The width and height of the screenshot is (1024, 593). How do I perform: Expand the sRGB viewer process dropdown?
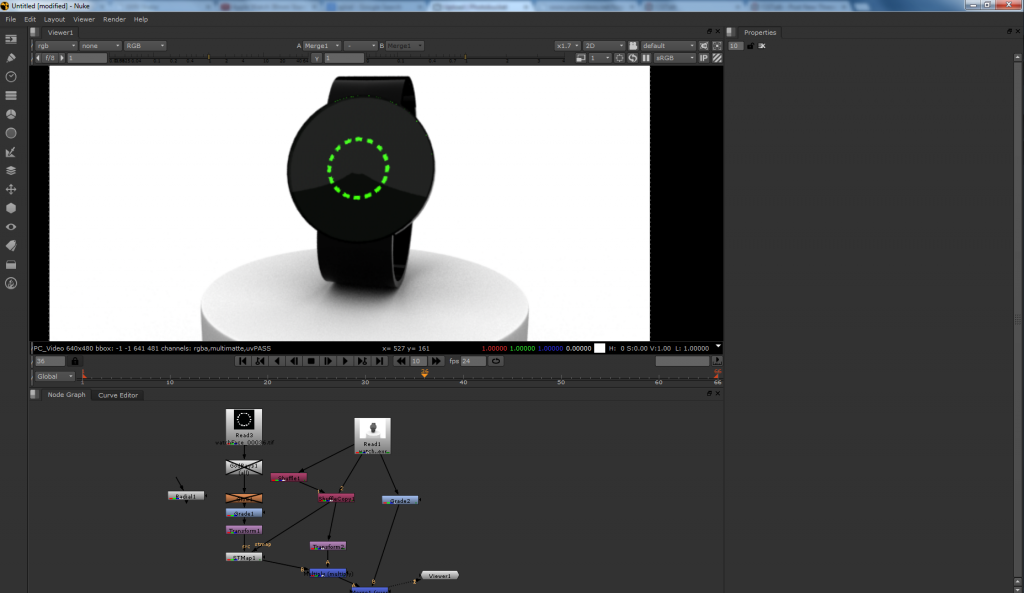tap(675, 58)
